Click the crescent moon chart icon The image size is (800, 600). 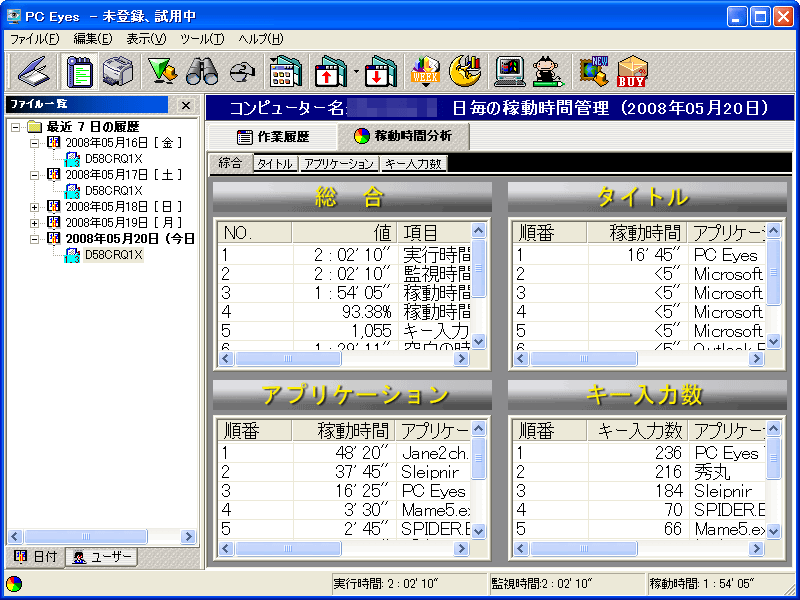point(465,71)
